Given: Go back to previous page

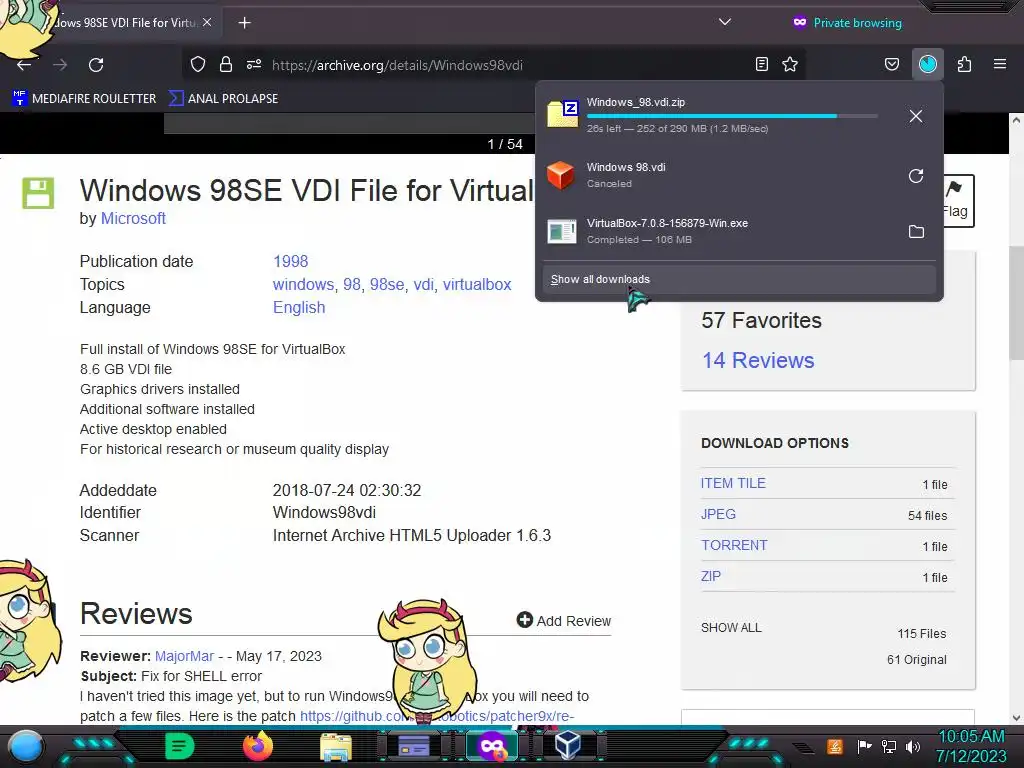Looking at the screenshot, I should point(24,65).
